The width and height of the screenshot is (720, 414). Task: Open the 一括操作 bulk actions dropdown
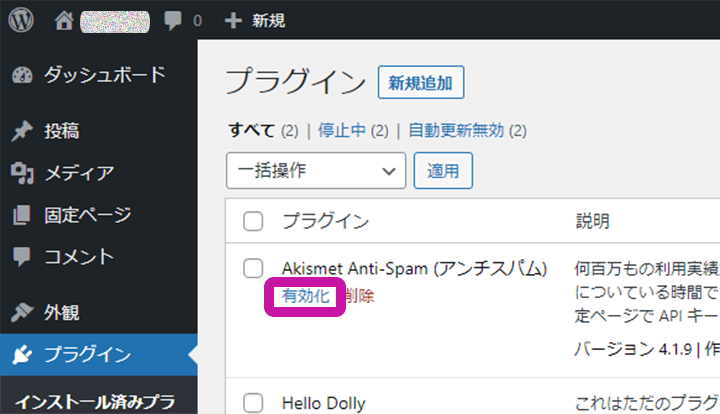click(x=316, y=171)
